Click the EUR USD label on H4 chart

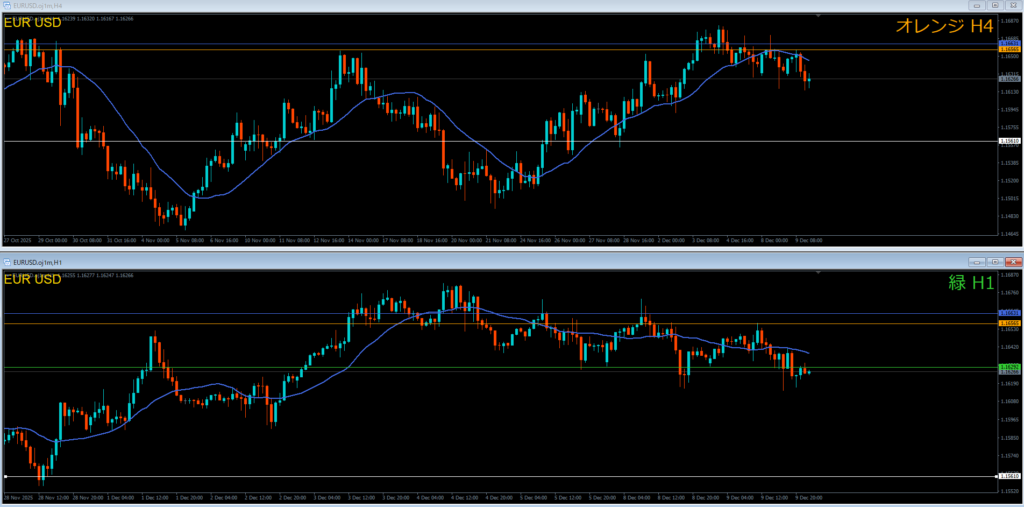click(x=33, y=24)
